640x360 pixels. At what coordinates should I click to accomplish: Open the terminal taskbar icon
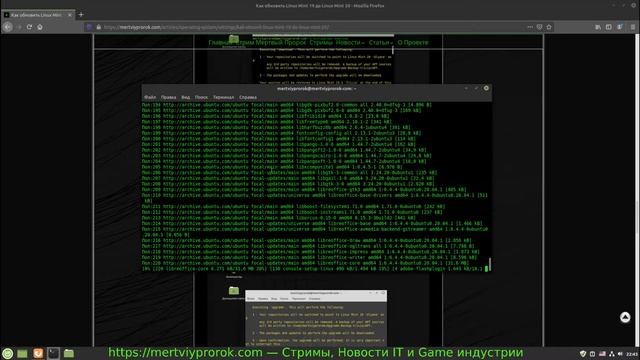point(53,353)
